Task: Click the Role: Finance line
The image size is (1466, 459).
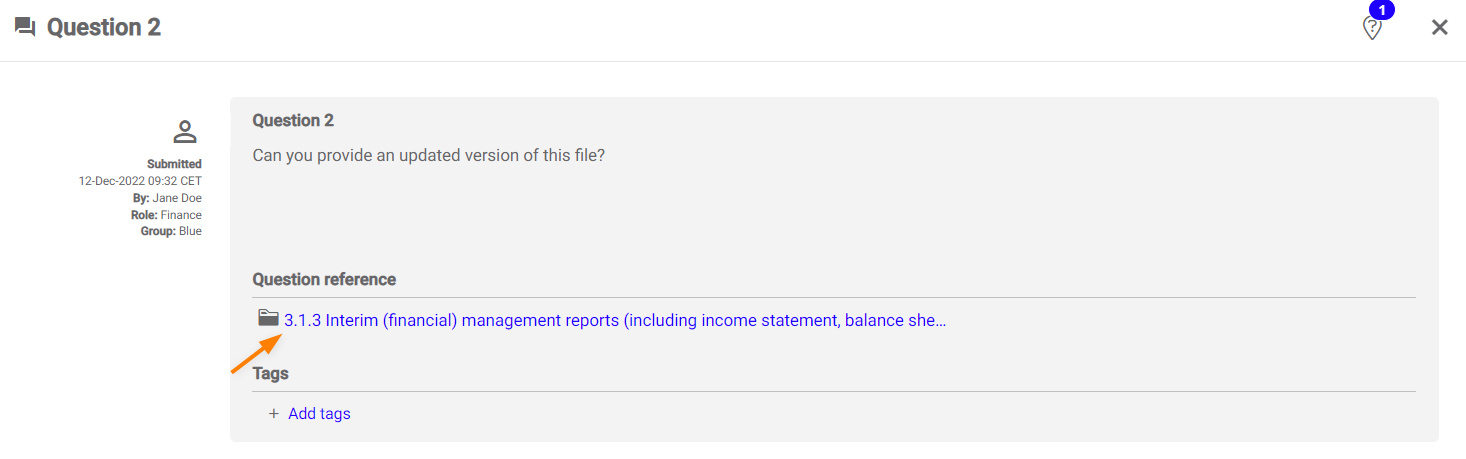Action: click(x=166, y=215)
